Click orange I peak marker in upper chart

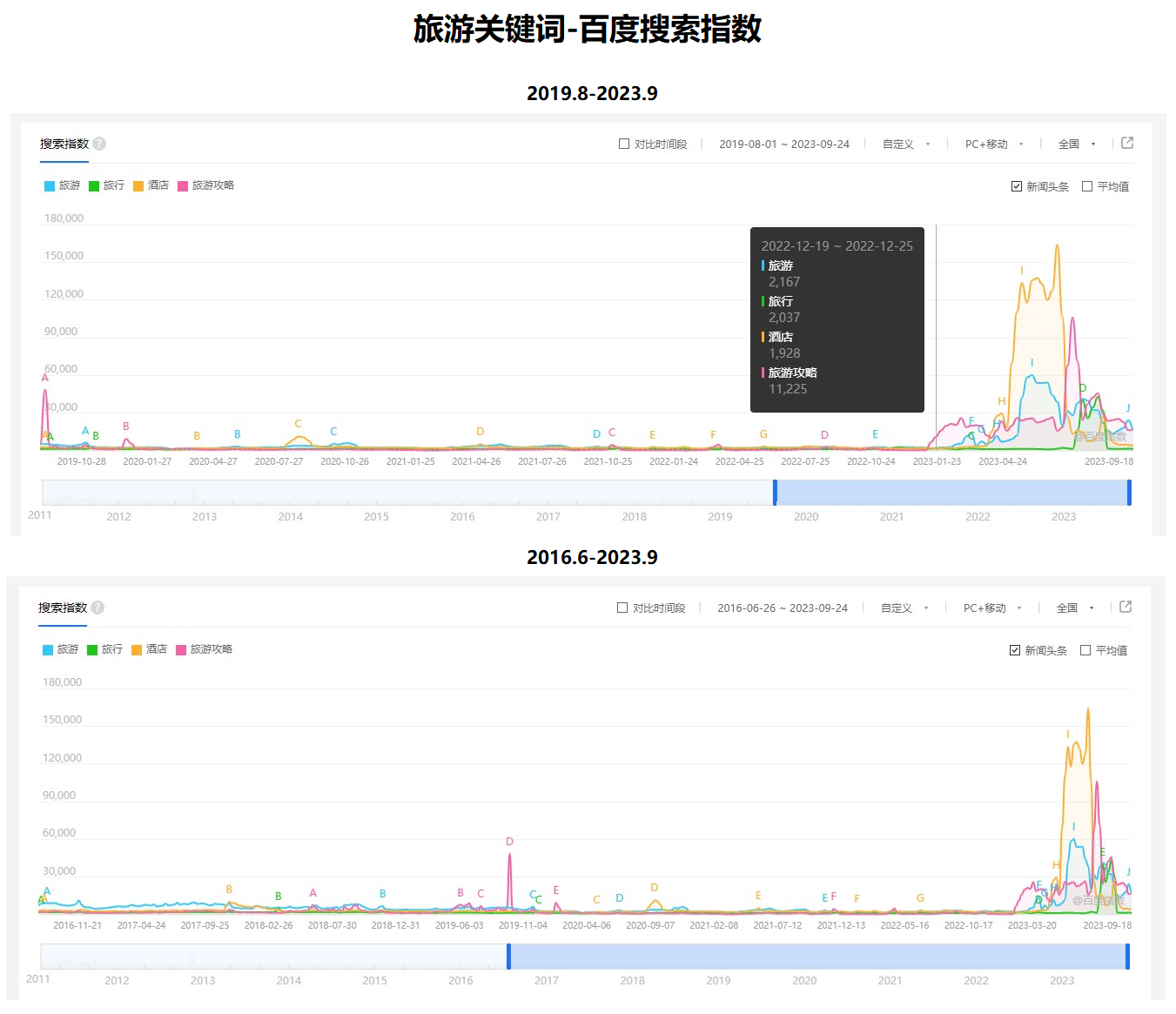pyautogui.click(x=1022, y=271)
